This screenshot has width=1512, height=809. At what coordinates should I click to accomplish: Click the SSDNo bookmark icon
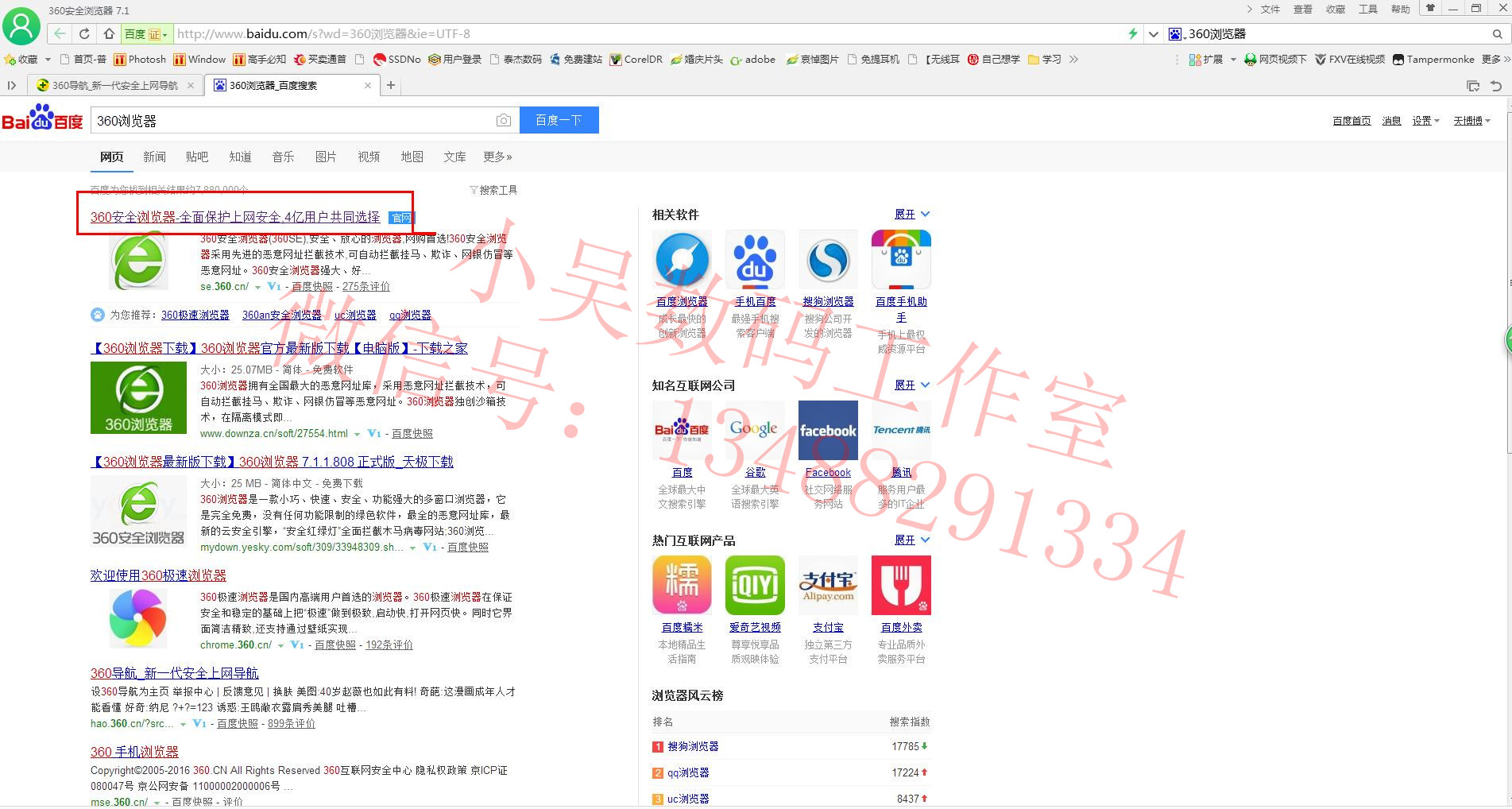pyautogui.click(x=381, y=59)
